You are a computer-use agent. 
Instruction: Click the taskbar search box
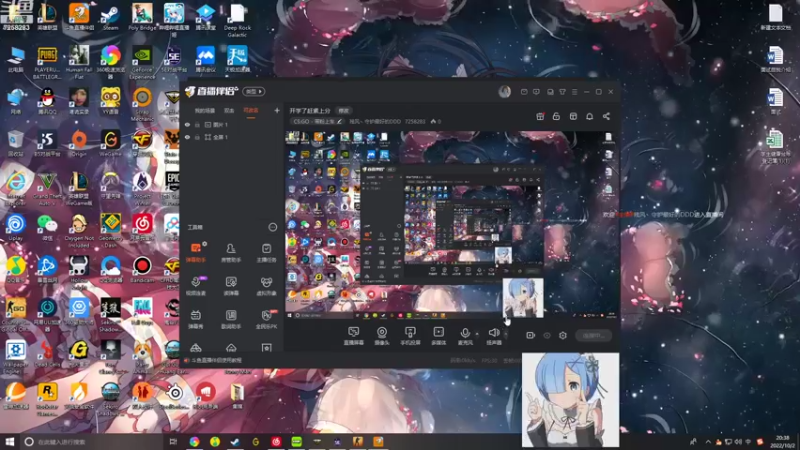click(92, 442)
